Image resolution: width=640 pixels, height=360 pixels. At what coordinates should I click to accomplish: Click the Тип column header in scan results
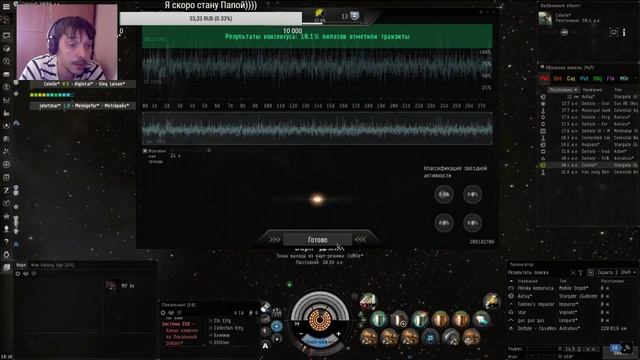click(x=563, y=281)
